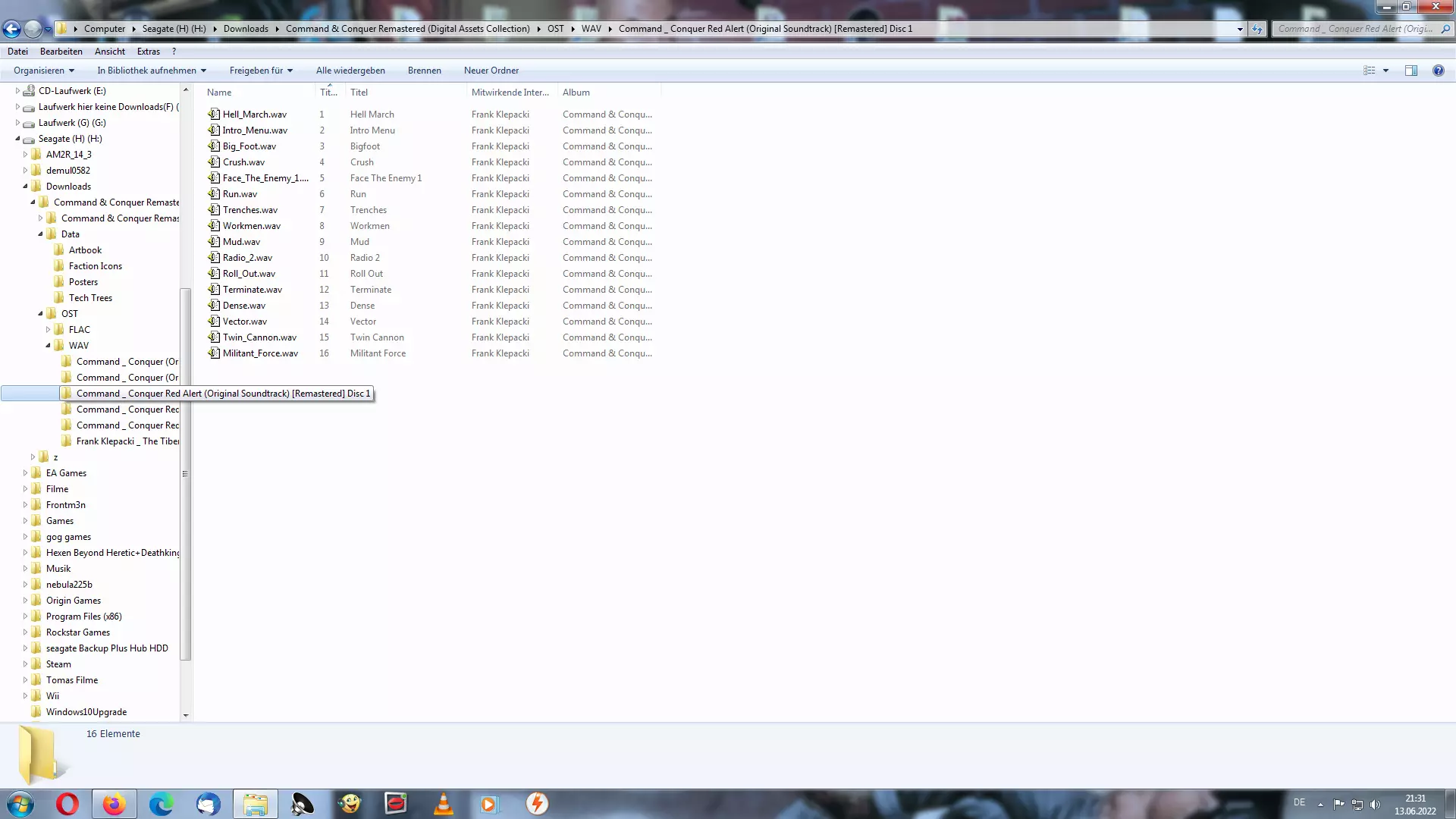Open In Bibliothek aufnehmen dropdown
The height and width of the screenshot is (819, 1456).
point(152,71)
